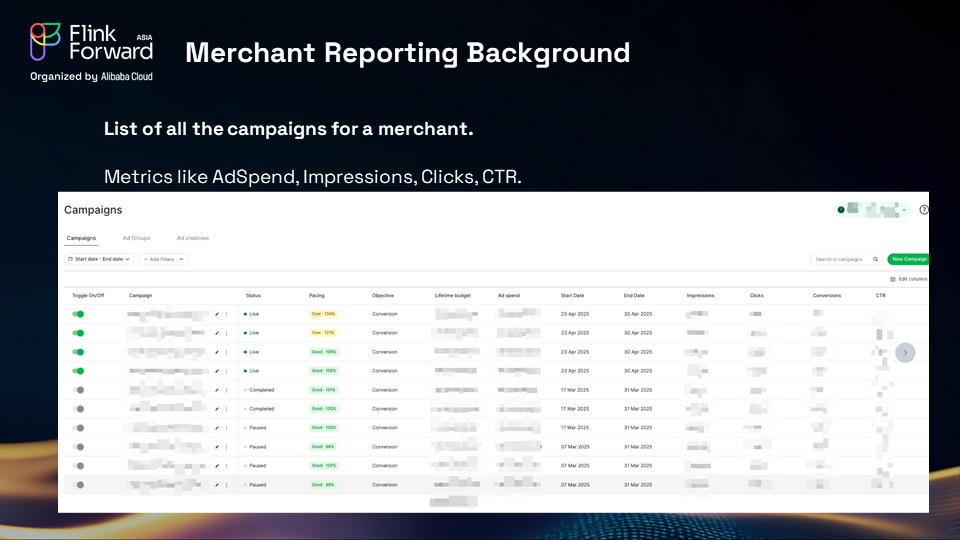Open three-dot menu for Over 121% campaign
960x540 pixels.
(227, 333)
